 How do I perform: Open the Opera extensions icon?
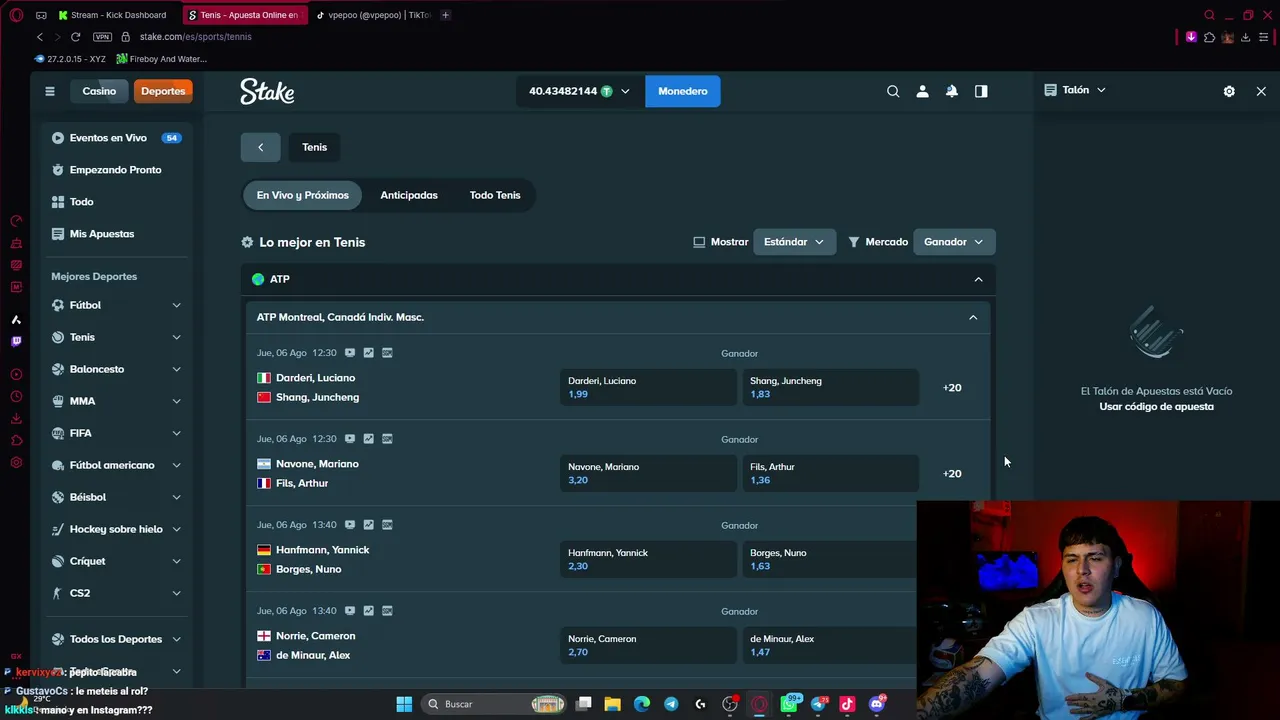pos(1209,37)
